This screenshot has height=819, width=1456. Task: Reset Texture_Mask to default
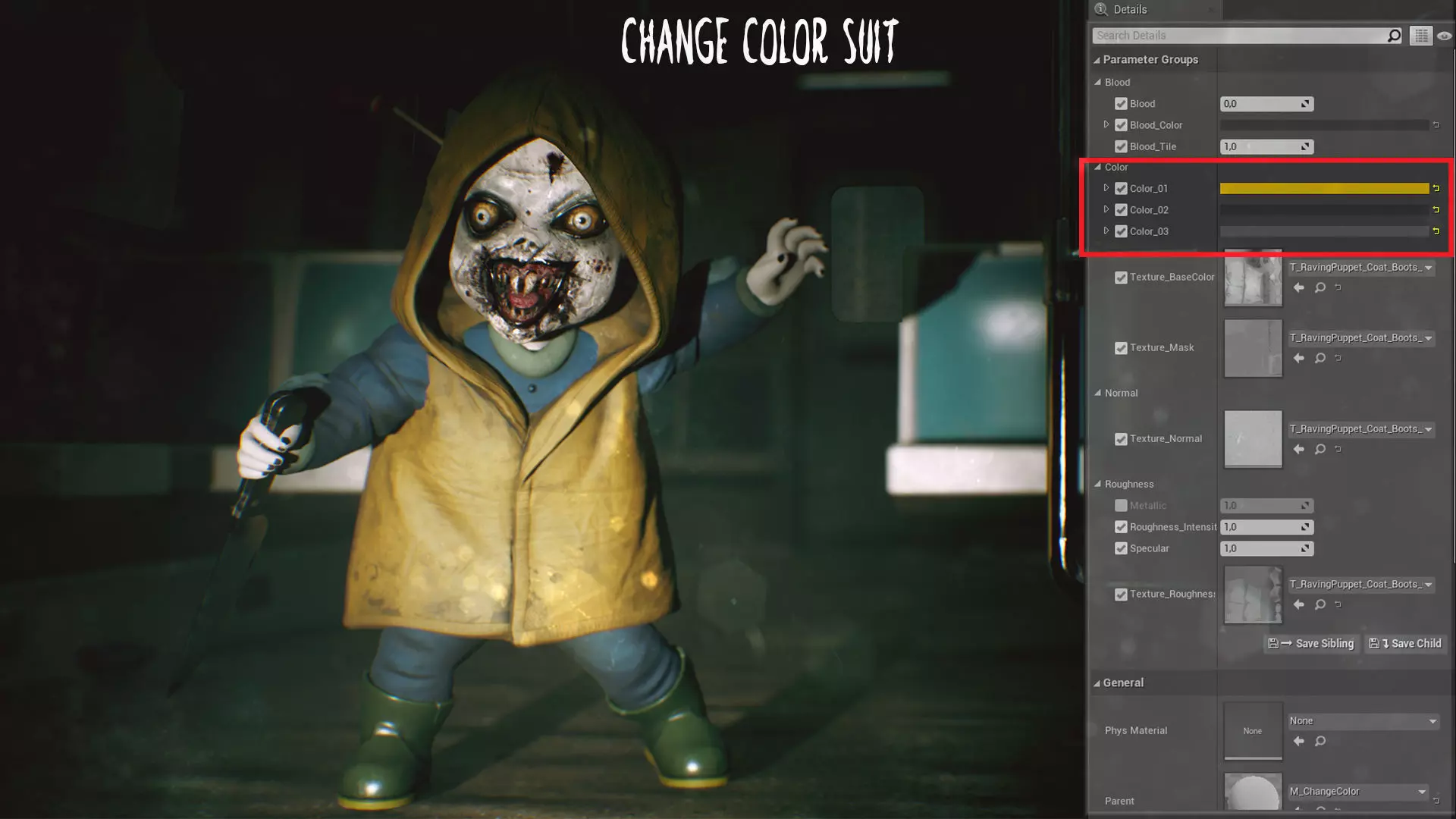pos(1338,358)
